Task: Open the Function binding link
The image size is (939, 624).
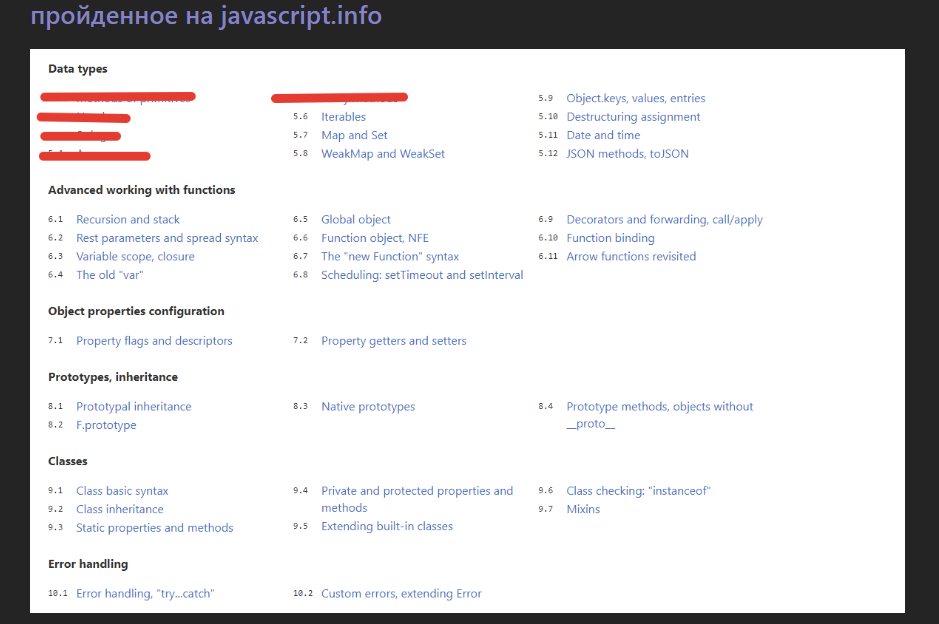Action: click(610, 238)
